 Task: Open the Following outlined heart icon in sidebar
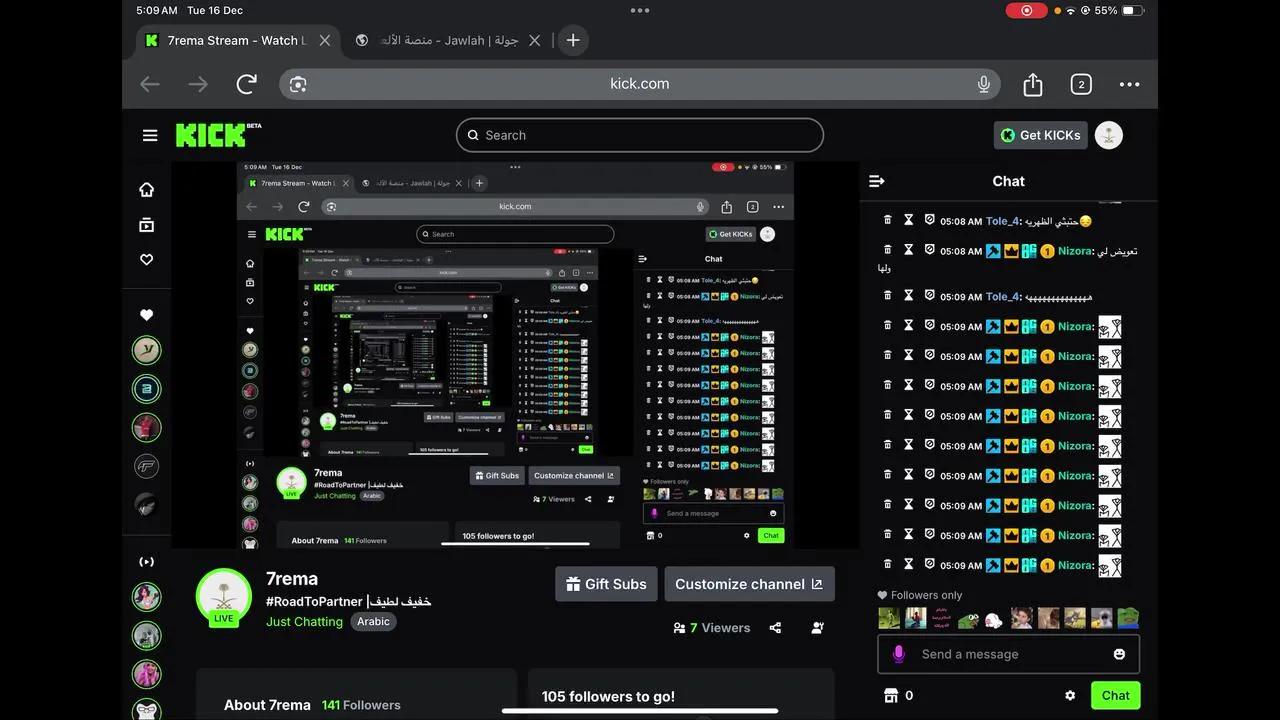point(147,260)
